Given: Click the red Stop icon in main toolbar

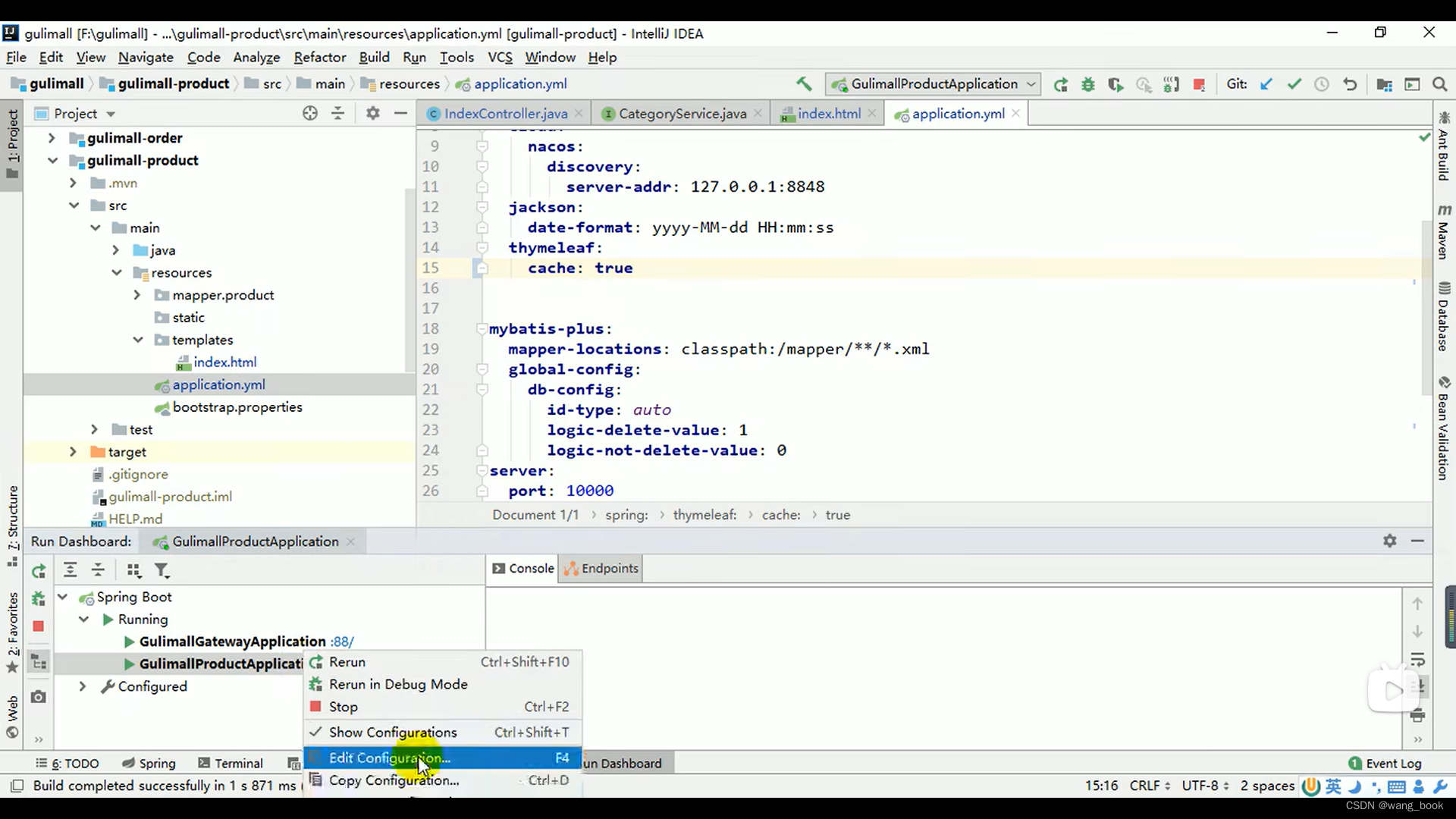Looking at the screenshot, I should [1199, 84].
